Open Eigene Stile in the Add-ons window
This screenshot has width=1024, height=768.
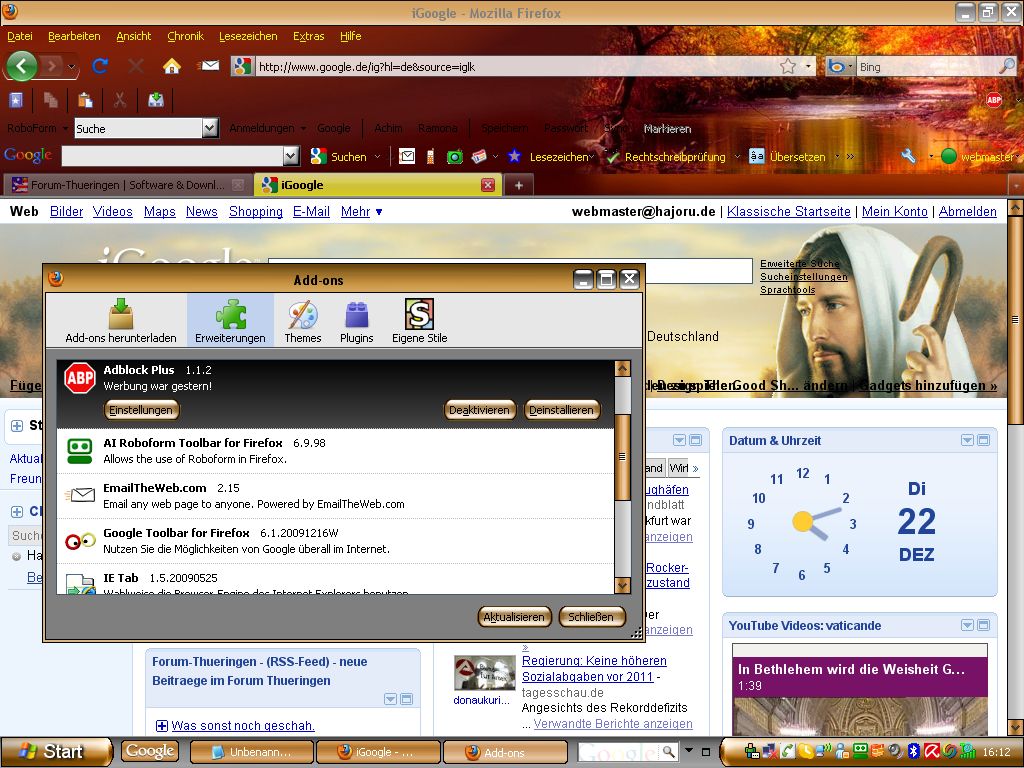(419, 321)
